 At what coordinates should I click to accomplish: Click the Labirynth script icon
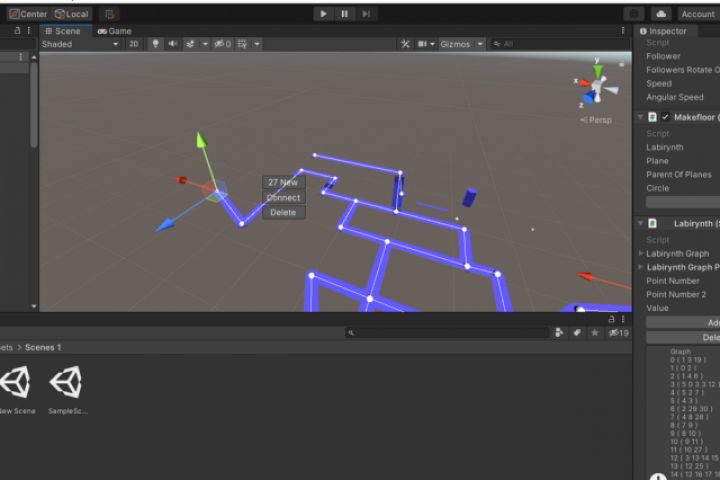coord(652,223)
